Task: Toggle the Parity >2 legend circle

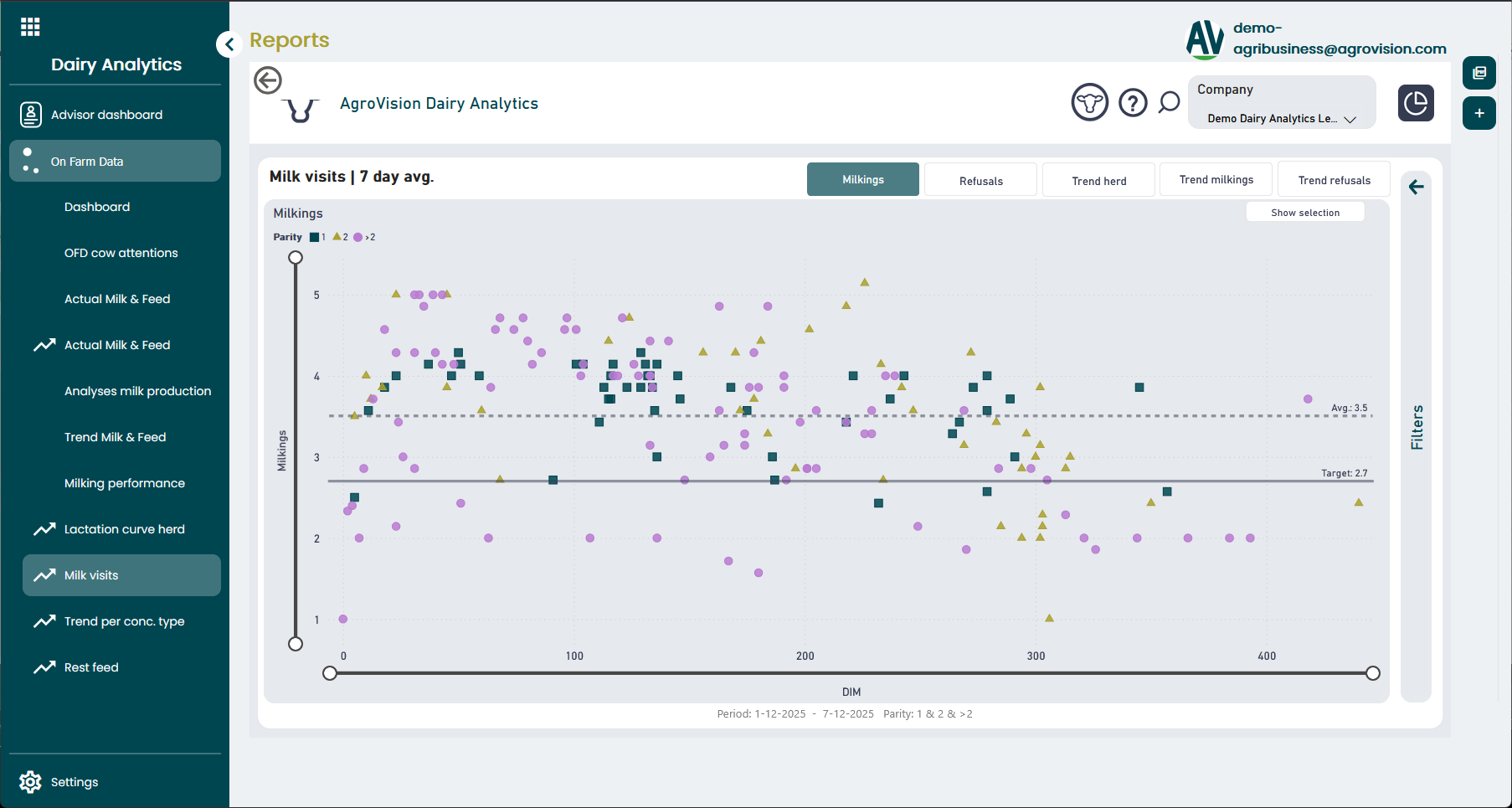Action: click(358, 238)
